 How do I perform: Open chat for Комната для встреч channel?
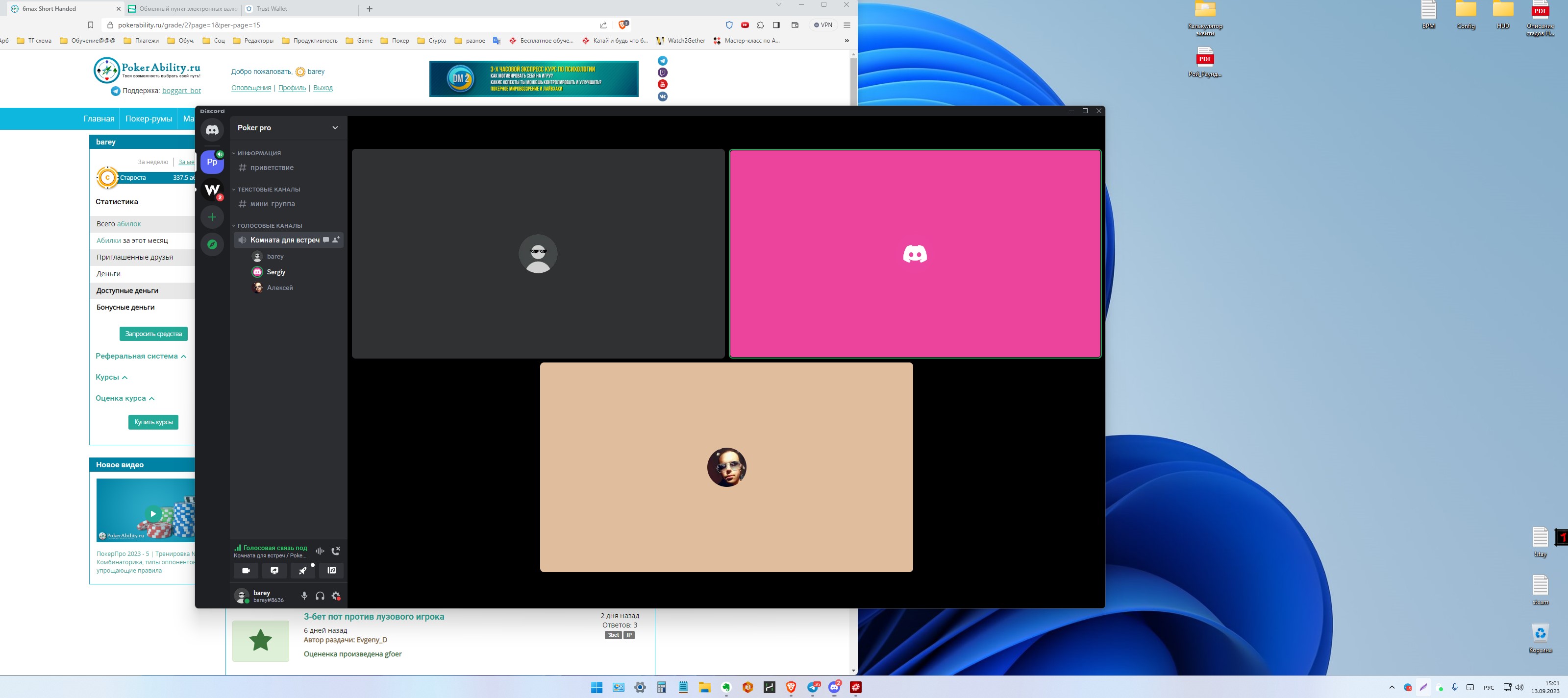pyautogui.click(x=326, y=240)
